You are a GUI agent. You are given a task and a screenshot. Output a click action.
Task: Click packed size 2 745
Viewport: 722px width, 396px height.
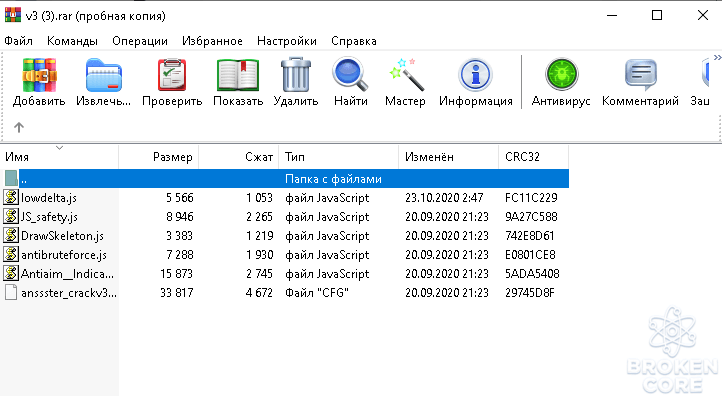point(259,274)
